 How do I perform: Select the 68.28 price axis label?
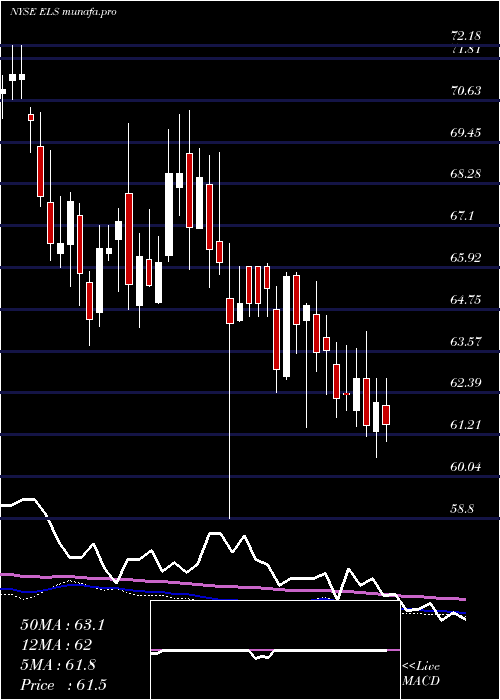tap(466, 174)
